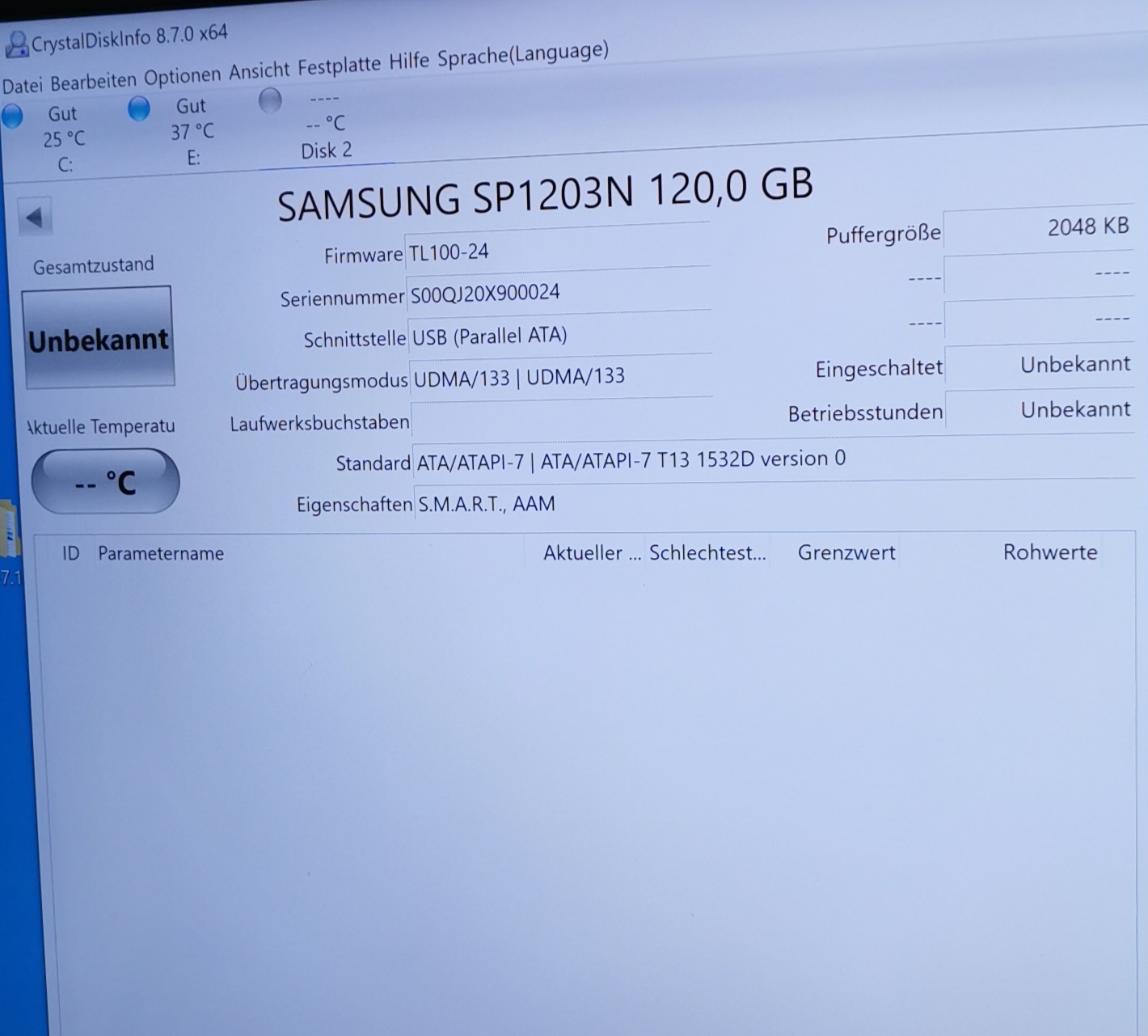The width and height of the screenshot is (1148, 1036).
Task: Select the C: drive status orb
Action: [x=11, y=116]
